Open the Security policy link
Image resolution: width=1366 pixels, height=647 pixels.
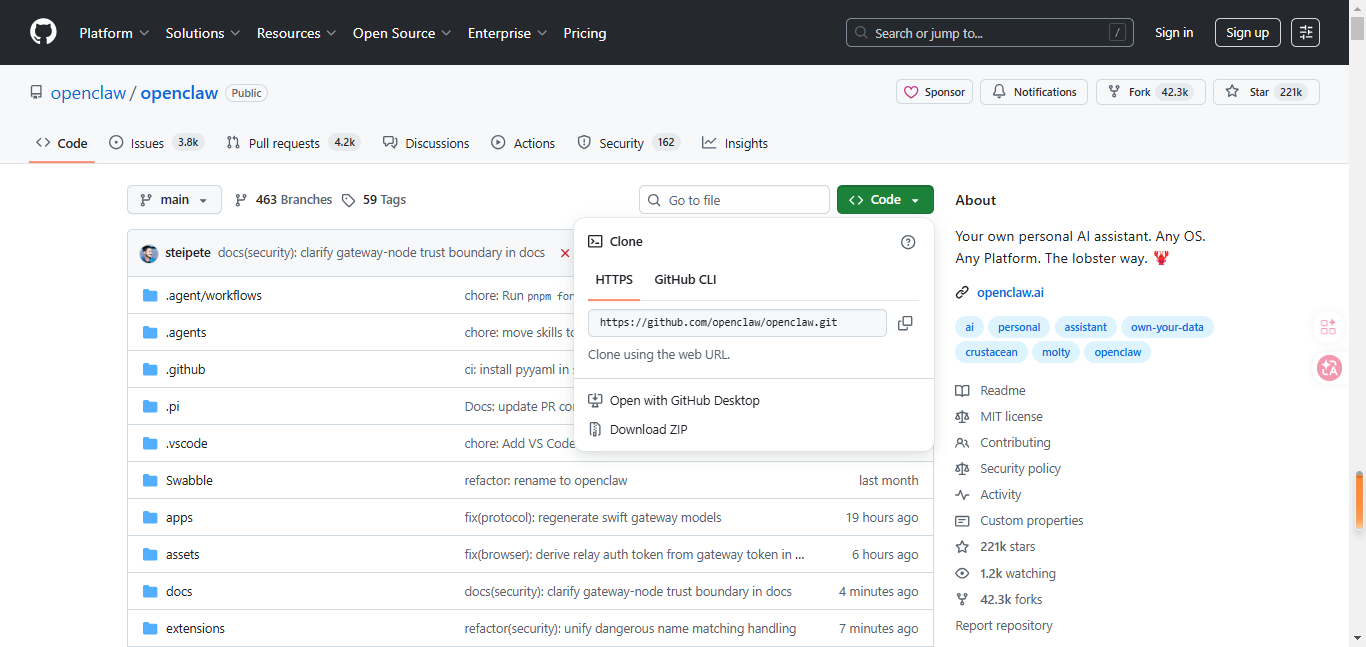[1008, 468]
